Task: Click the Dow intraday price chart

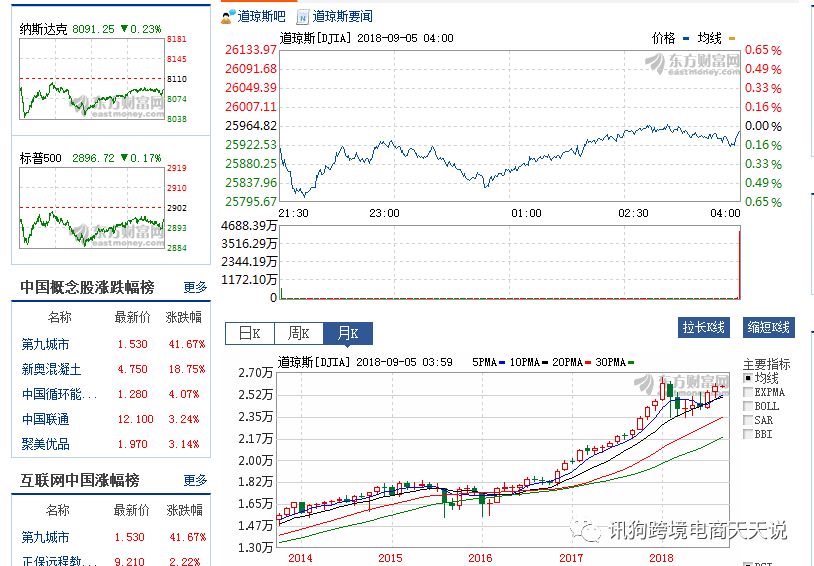Action: coord(510,126)
